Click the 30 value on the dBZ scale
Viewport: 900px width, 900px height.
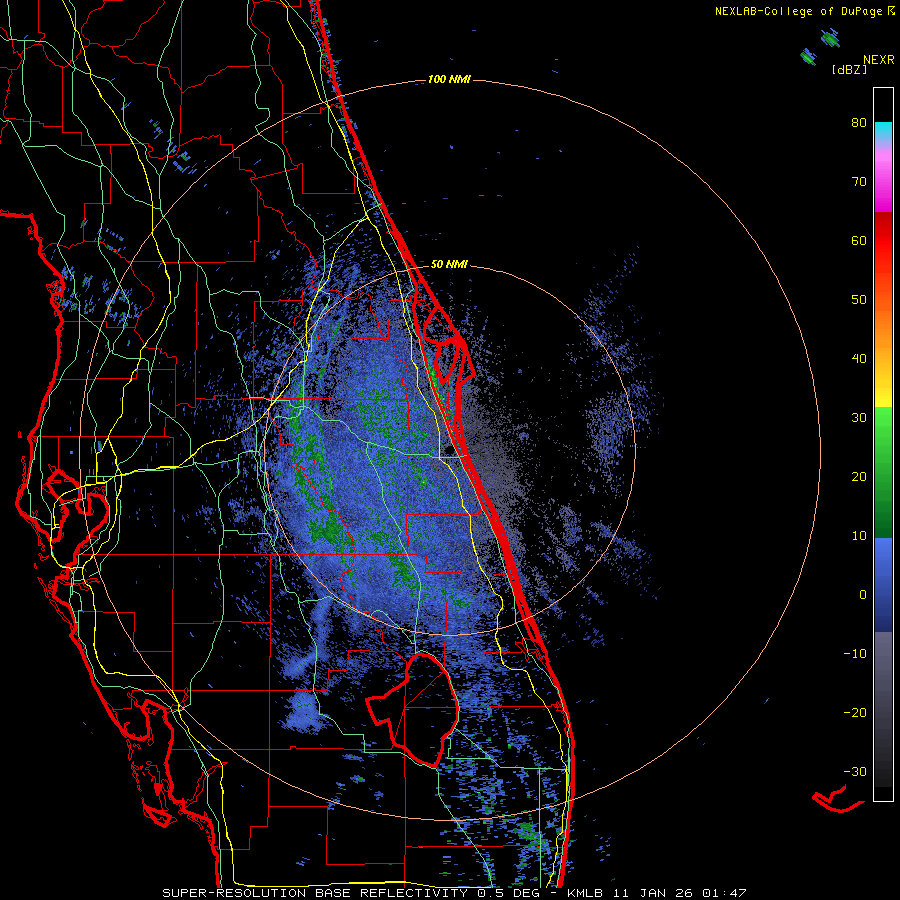[859, 418]
